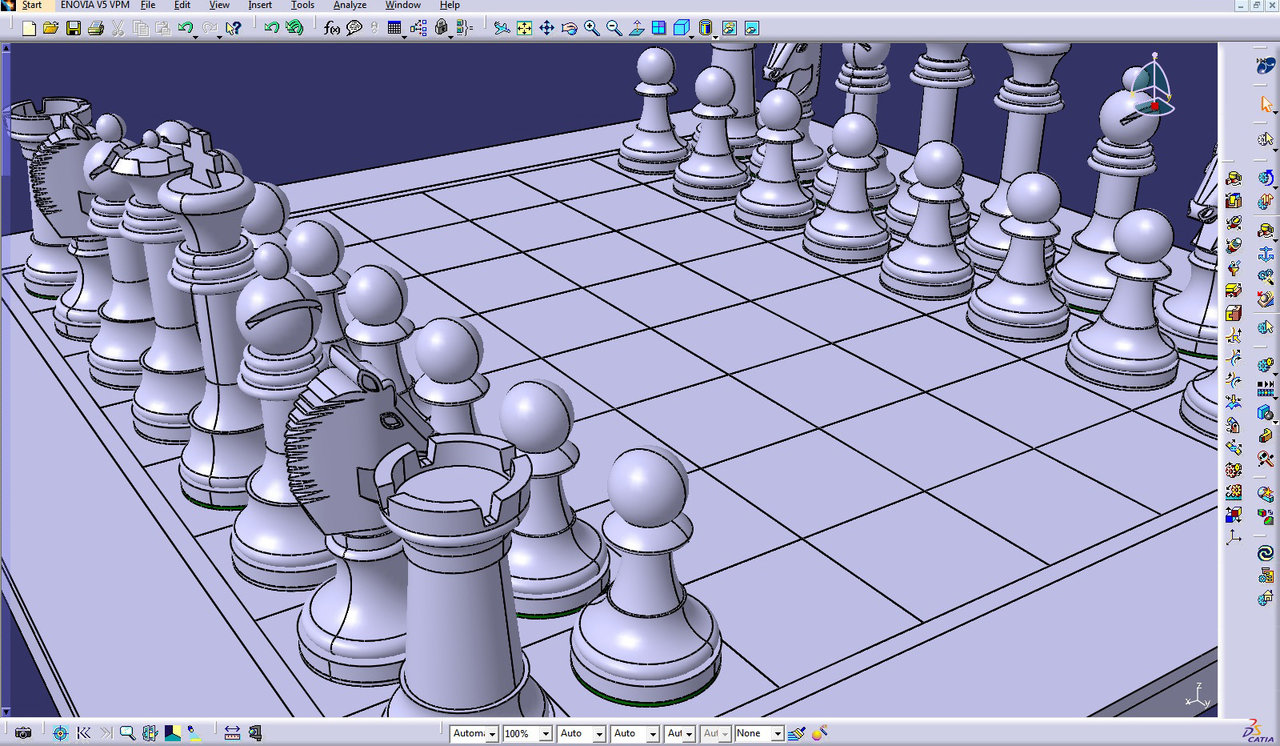Click the padlock Lock icon

(x=441, y=28)
